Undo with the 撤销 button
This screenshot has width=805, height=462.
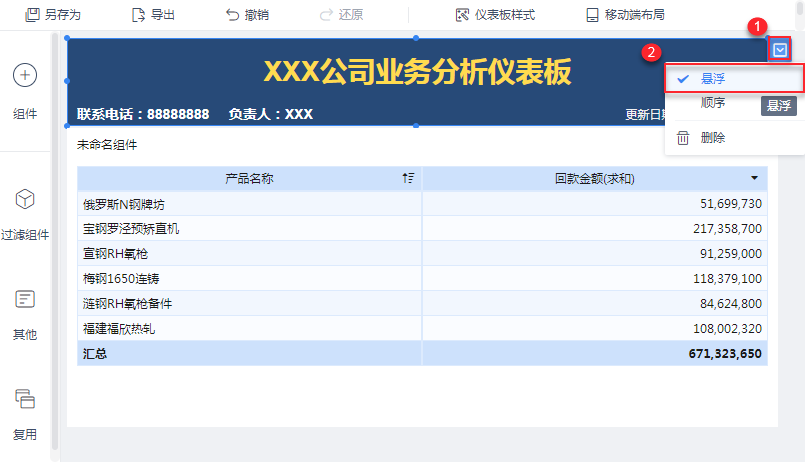(247, 15)
